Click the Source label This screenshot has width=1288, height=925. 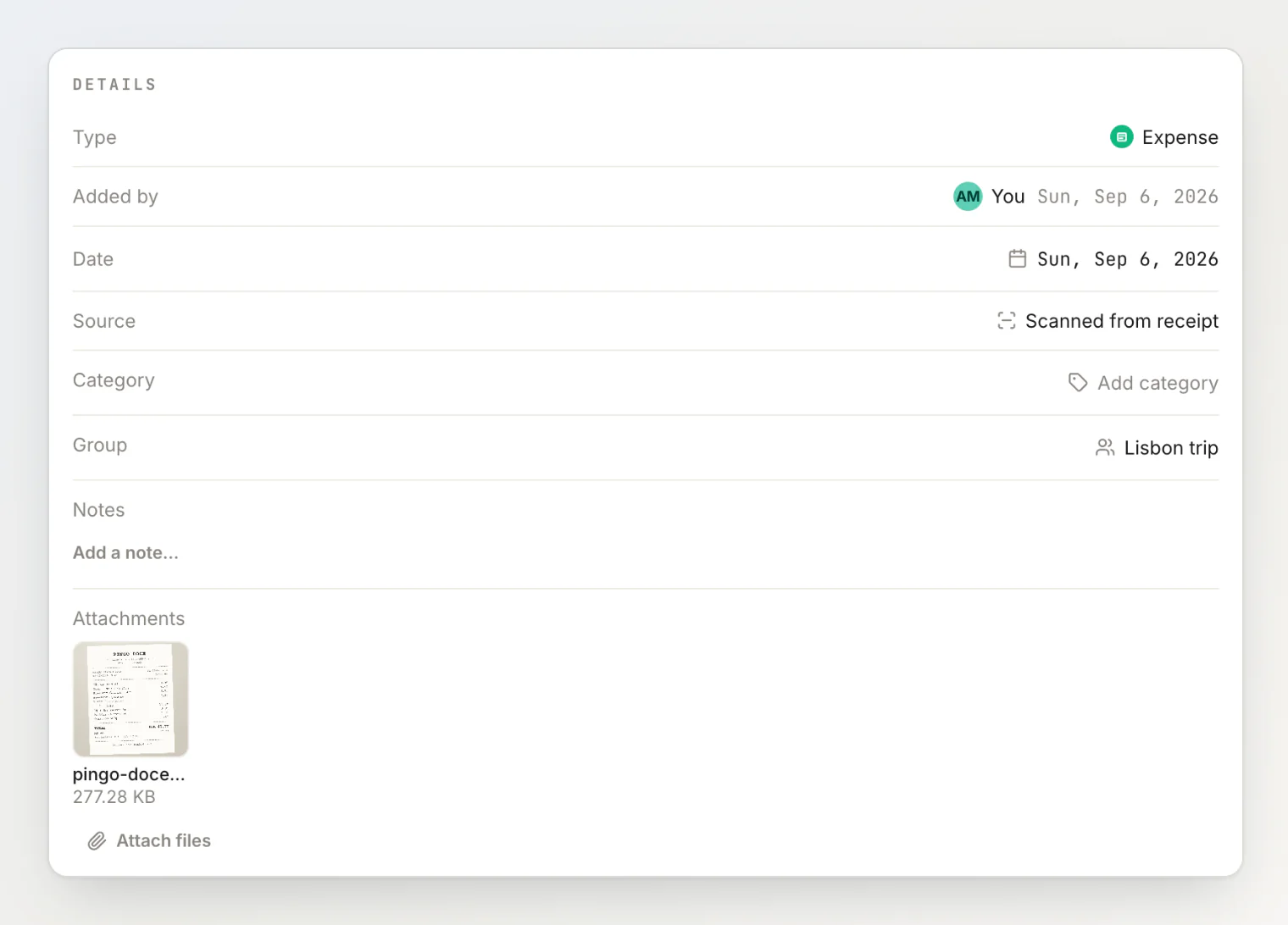click(x=104, y=321)
